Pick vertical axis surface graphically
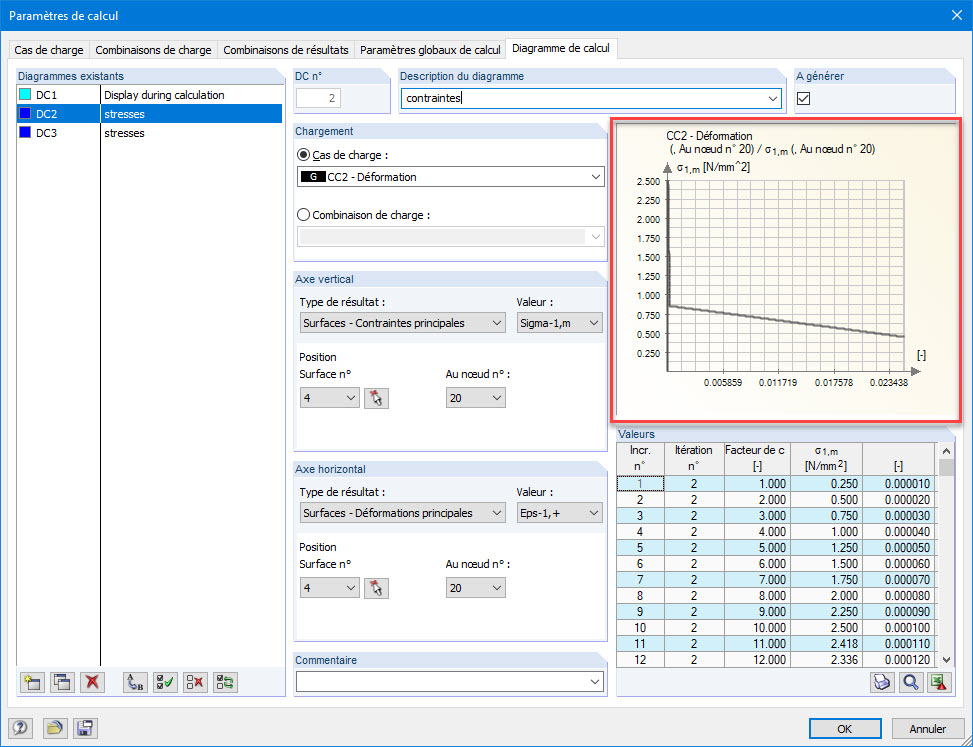 (x=376, y=398)
